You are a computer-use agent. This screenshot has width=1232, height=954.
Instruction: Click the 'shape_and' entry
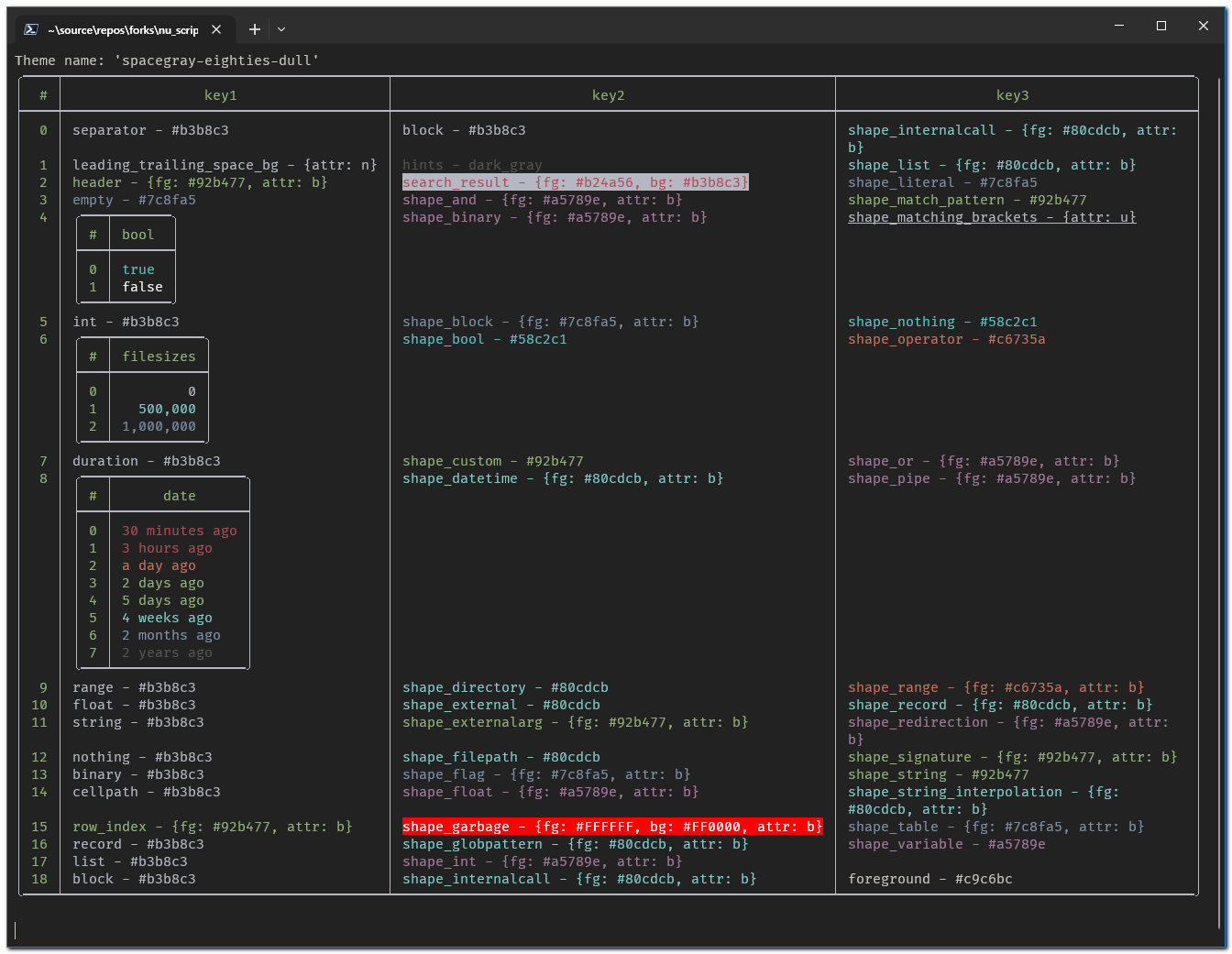pyautogui.click(x=543, y=200)
